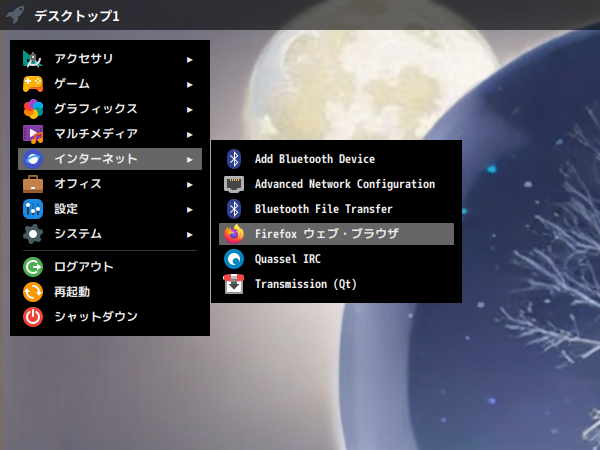
Task: Choose ログアウト to log out
Action: pyautogui.click(x=110, y=267)
